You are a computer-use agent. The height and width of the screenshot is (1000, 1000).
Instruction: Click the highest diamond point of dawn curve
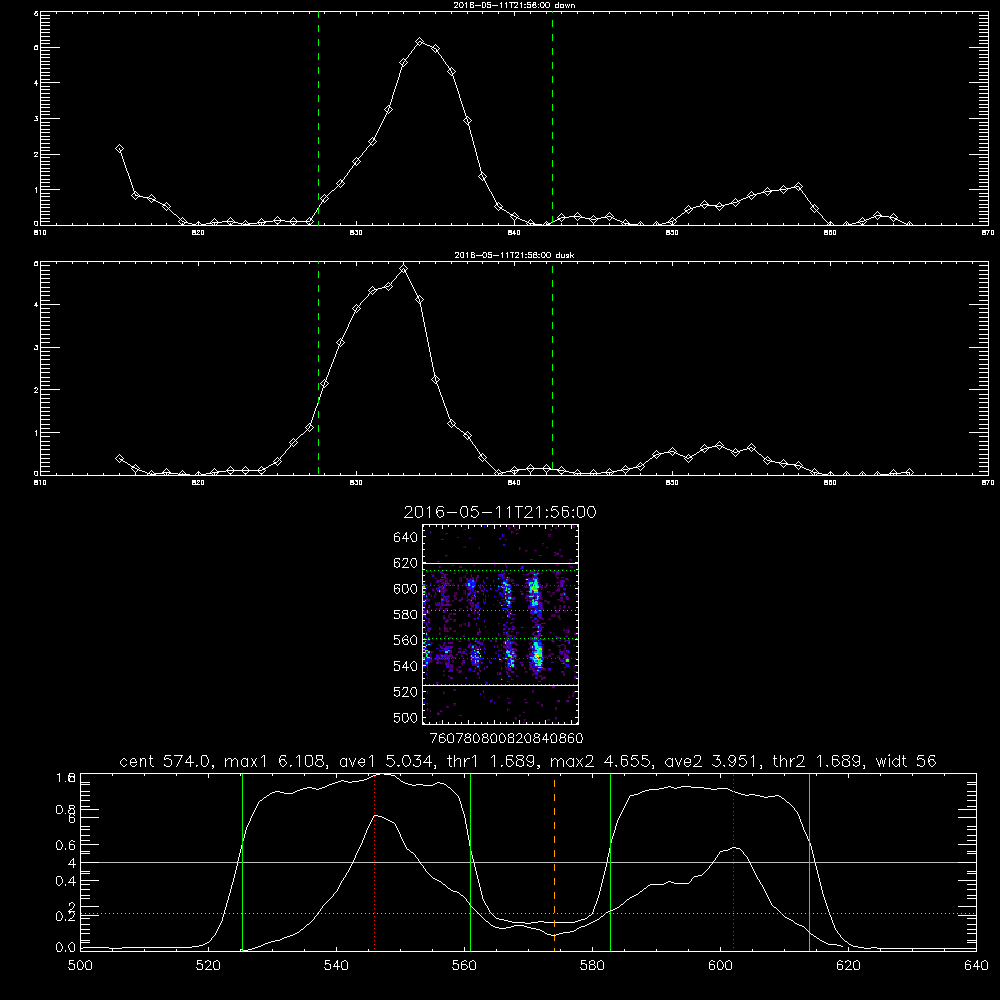click(x=420, y=41)
